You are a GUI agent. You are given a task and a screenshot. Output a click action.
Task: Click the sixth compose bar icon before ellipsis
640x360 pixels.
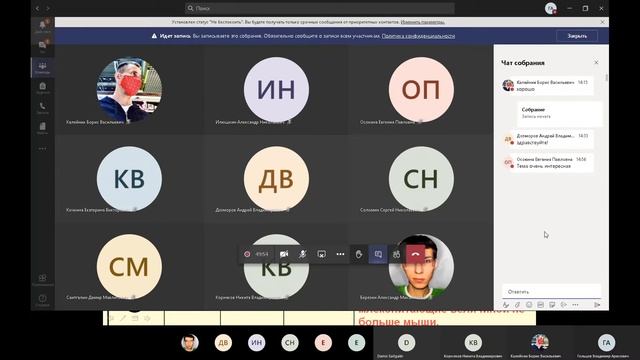click(564, 305)
